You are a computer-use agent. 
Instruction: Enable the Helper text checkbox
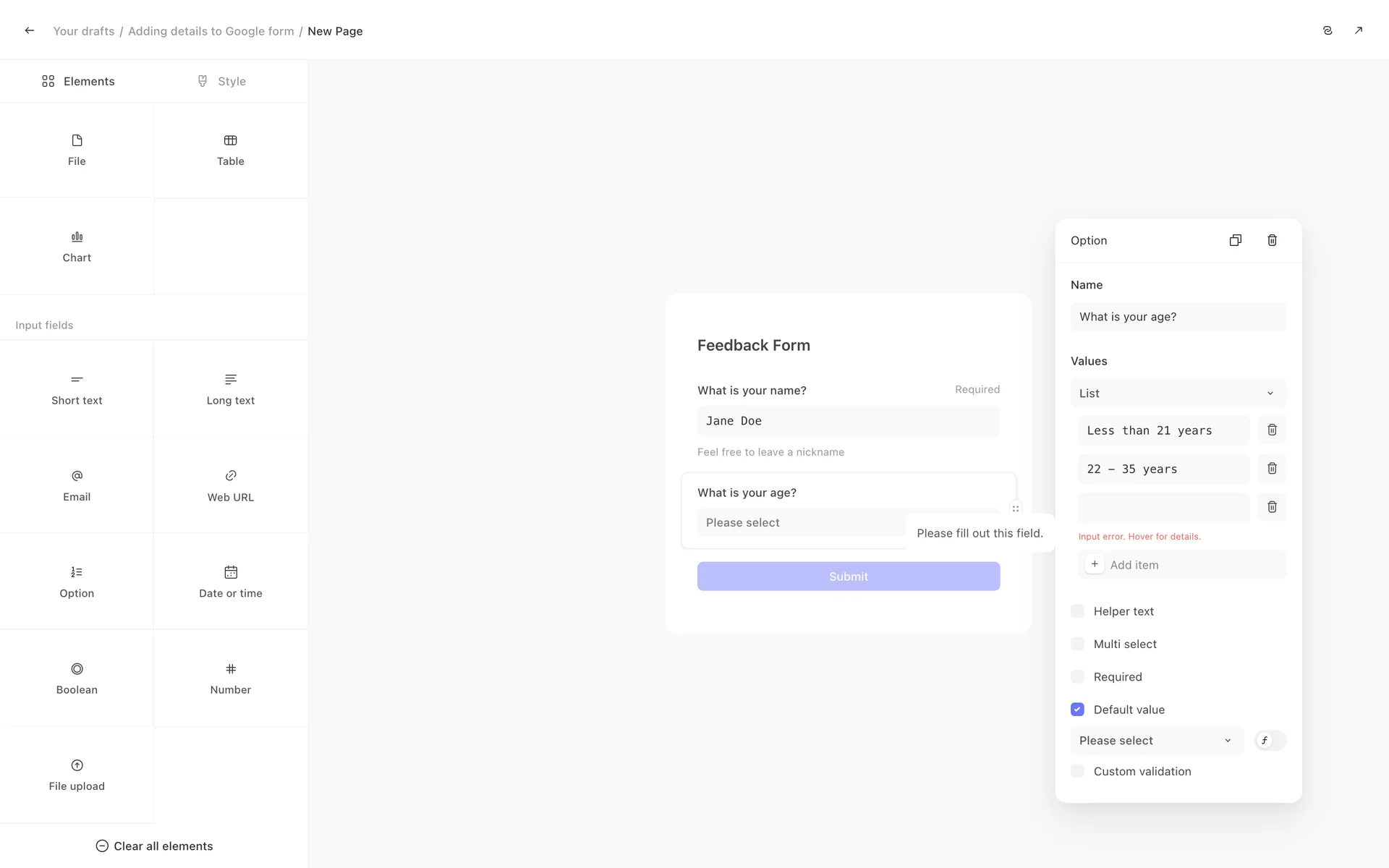click(1077, 611)
